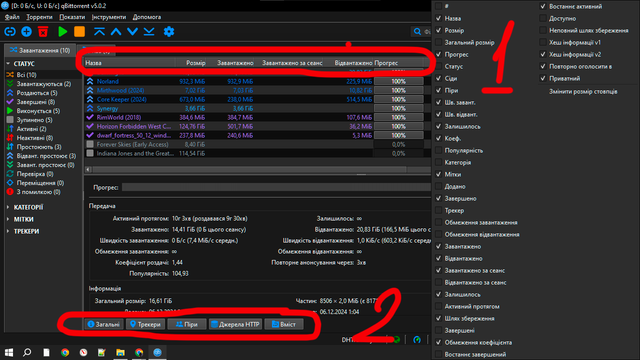
Task: Click the search magnifier icon in filter box
Action: tap(417, 31)
